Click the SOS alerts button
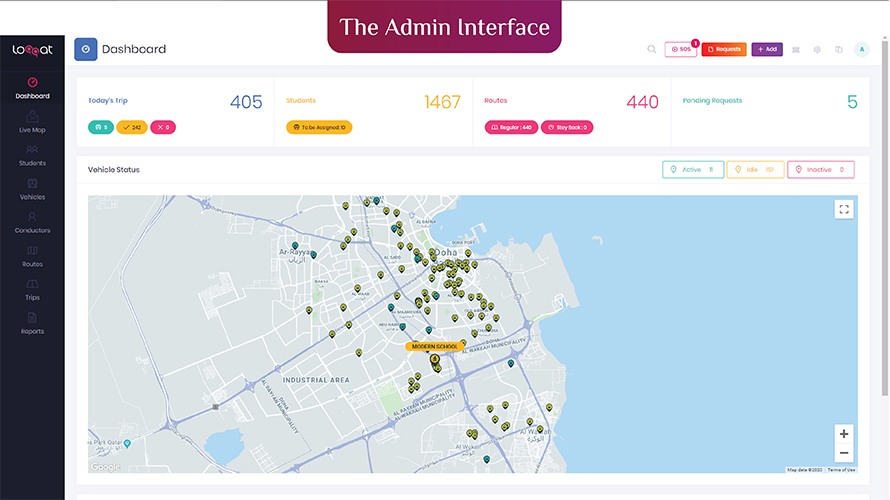The width and height of the screenshot is (890, 500). click(x=681, y=49)
